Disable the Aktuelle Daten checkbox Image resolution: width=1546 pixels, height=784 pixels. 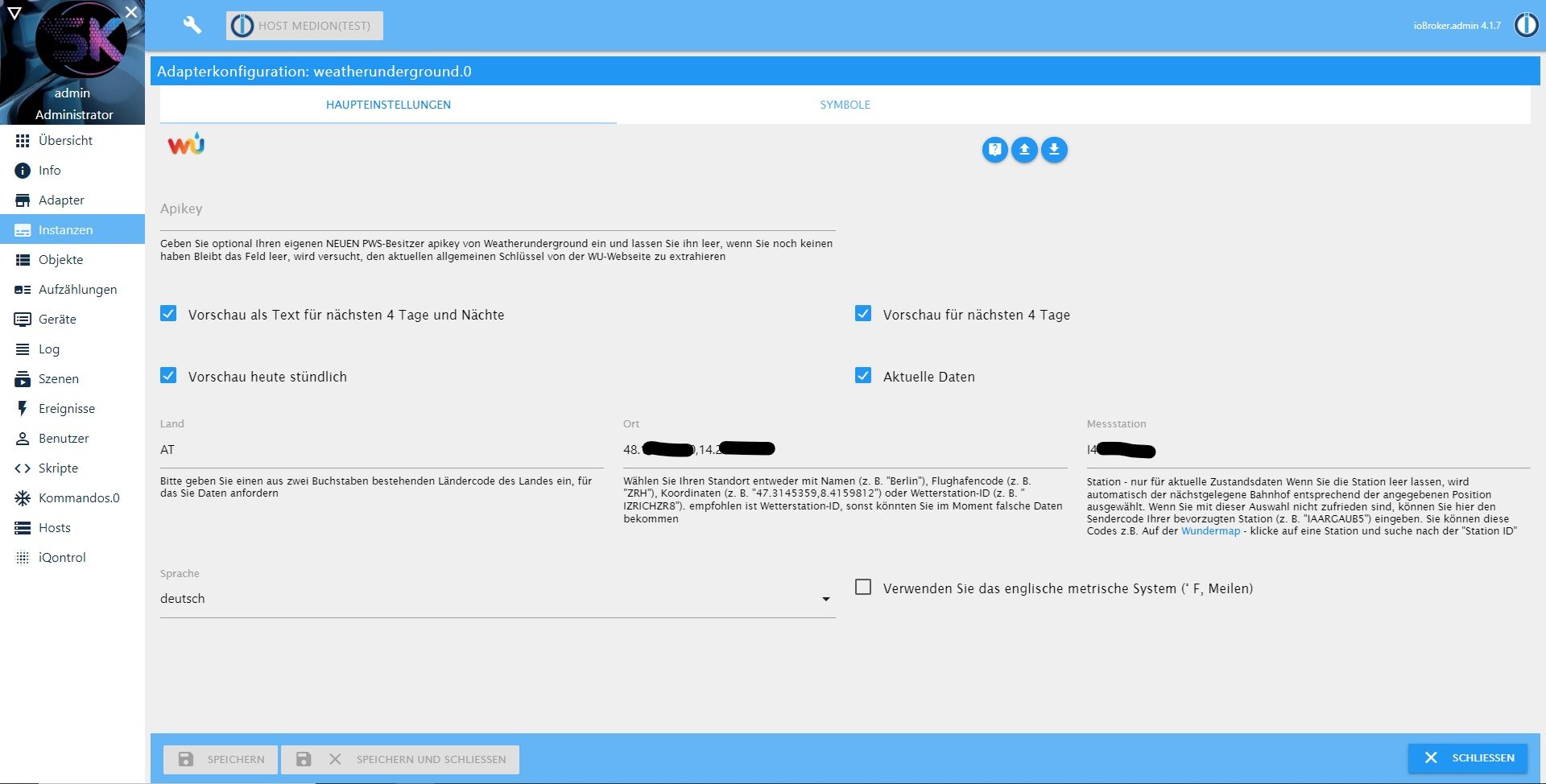coord(864,375)
